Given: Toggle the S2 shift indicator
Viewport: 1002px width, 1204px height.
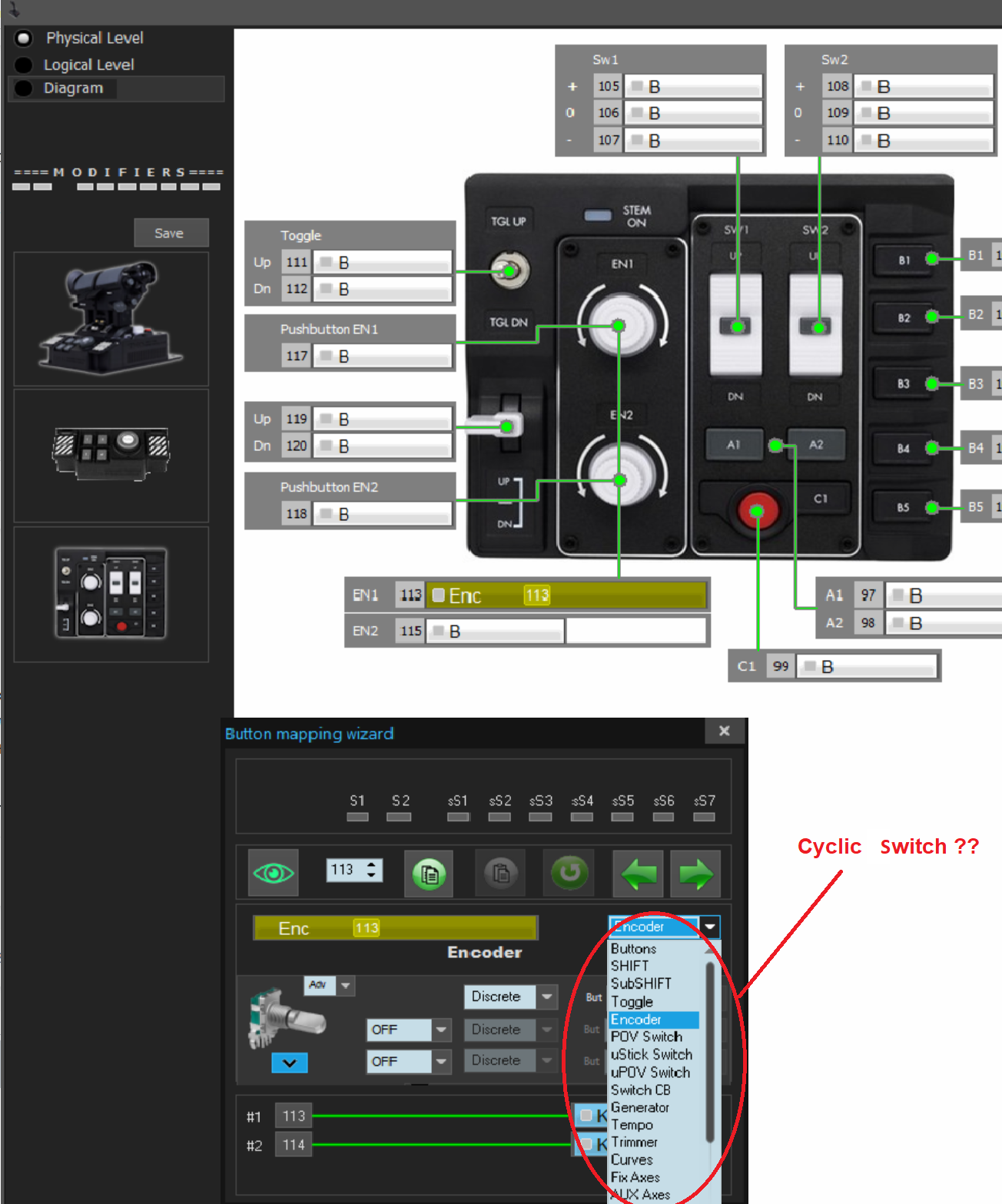Looking at the screenshot, I should [x=399, y=817].
